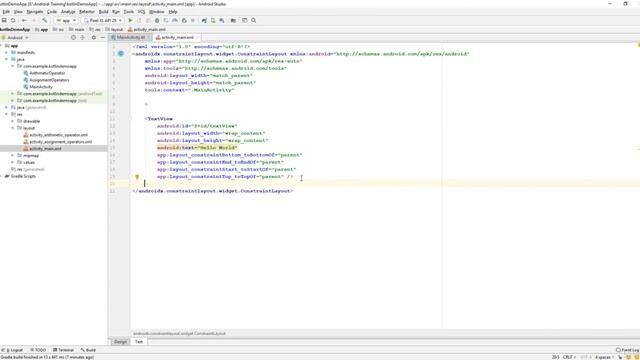Open the Refactor menu
The width and height of the screenshot is (640, 360).
click(x=87, y=12)
